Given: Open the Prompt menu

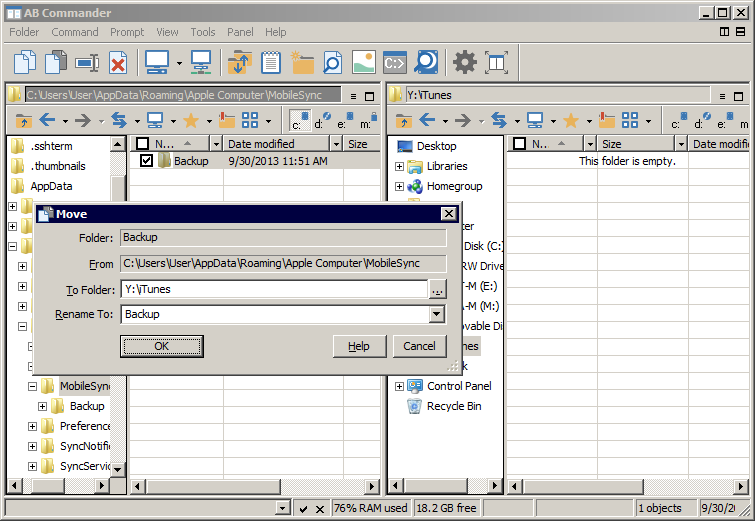Looking at the screenshot, I should coord(127,32).
